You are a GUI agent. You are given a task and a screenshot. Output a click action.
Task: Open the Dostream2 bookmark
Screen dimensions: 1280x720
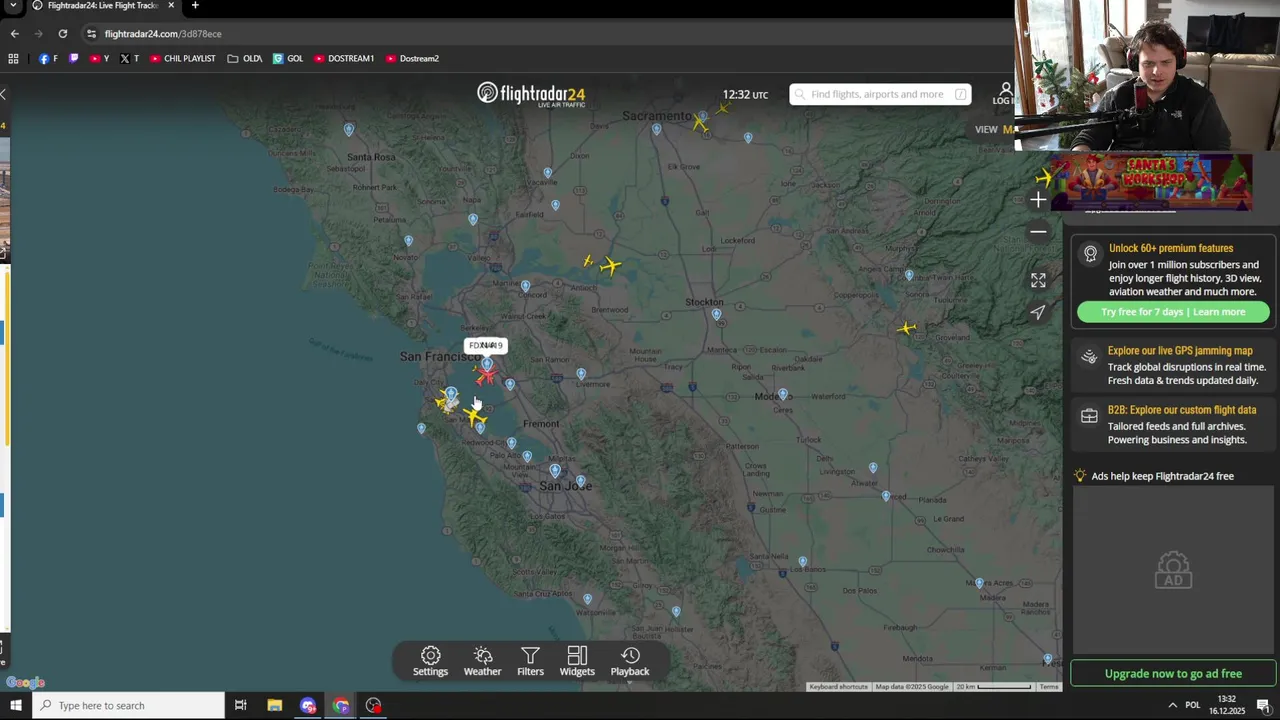pos(412,58)
